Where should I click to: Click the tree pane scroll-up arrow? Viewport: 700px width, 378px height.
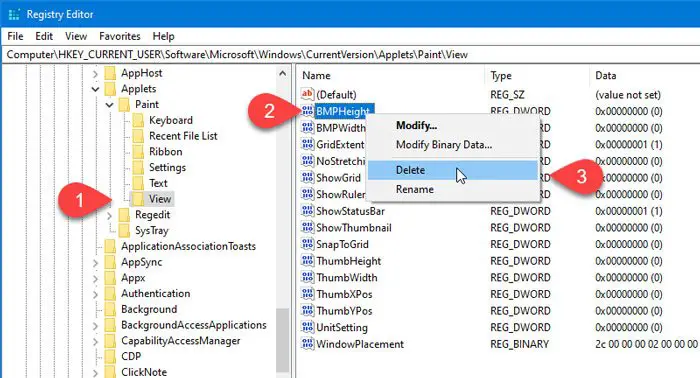tap(282, 73)
